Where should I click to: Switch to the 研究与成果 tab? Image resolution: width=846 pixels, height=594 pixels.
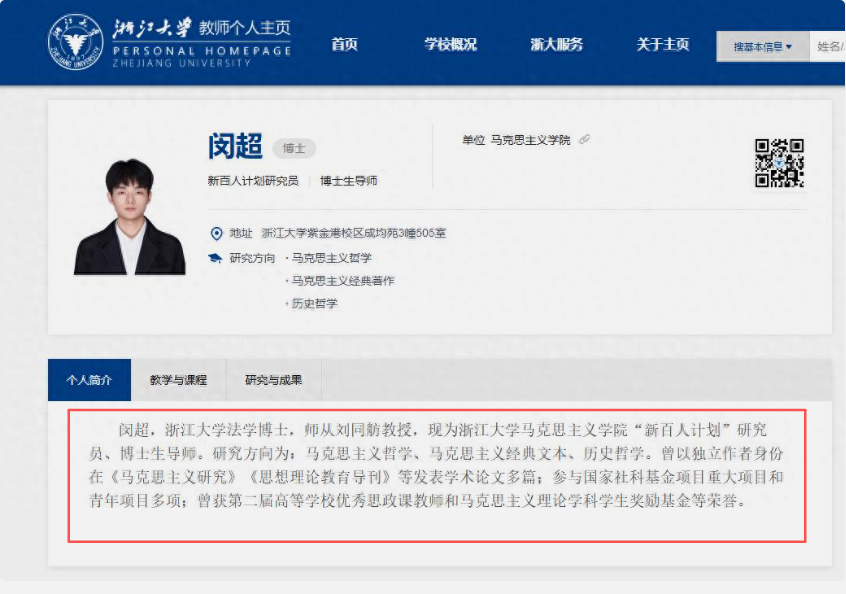click(275, 380)
